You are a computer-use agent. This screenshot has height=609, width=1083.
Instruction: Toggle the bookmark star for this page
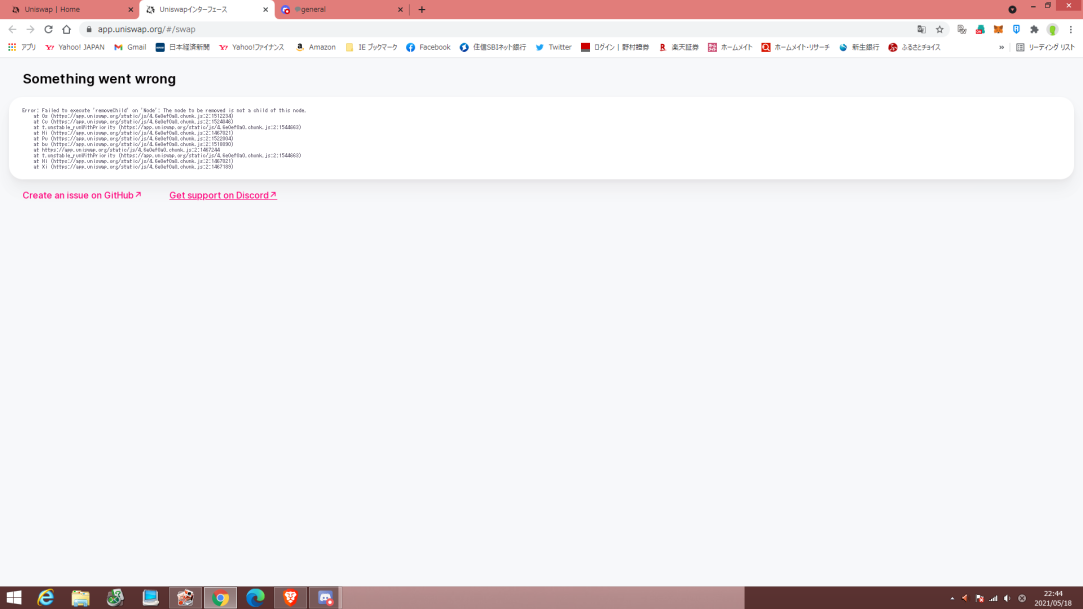coord(940,30)
